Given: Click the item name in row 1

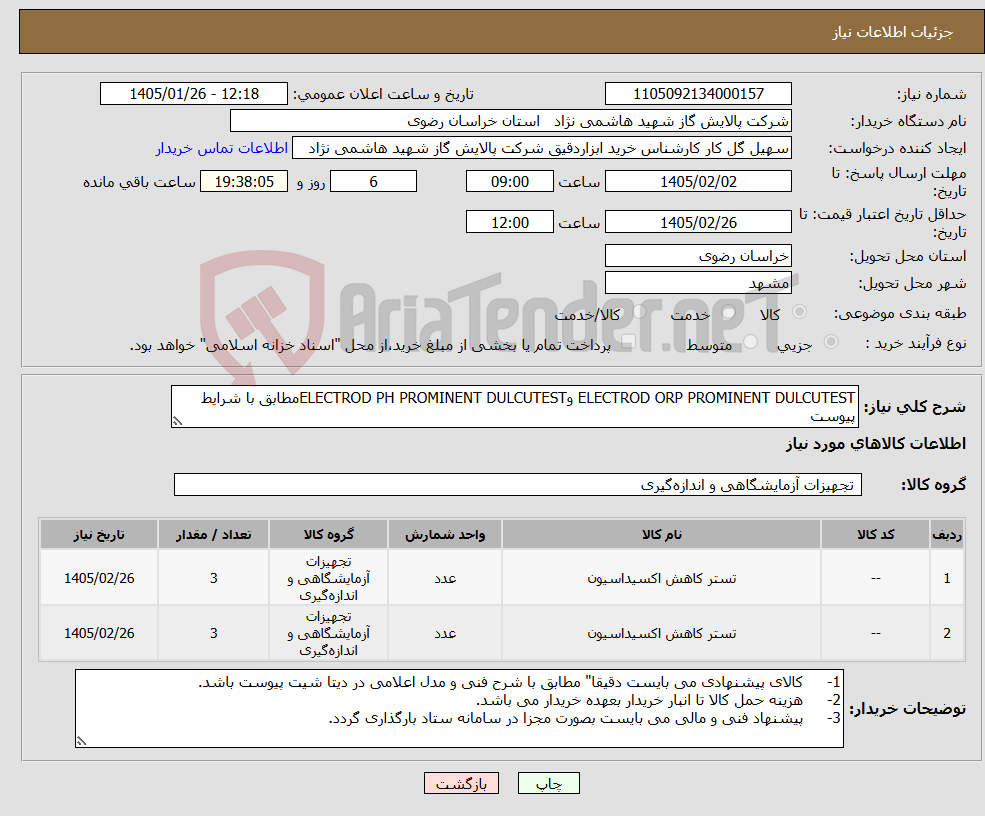Looking at the screenshot, I should coord(661,578).
